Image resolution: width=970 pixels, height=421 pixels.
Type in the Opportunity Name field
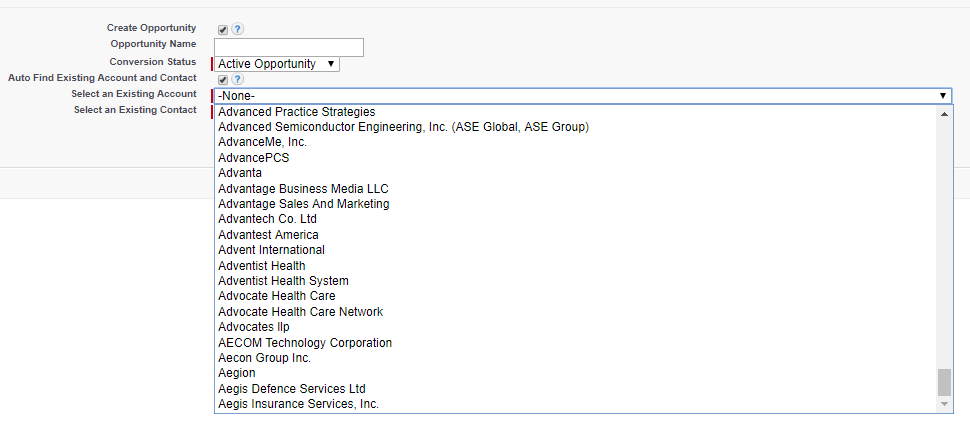288,47
